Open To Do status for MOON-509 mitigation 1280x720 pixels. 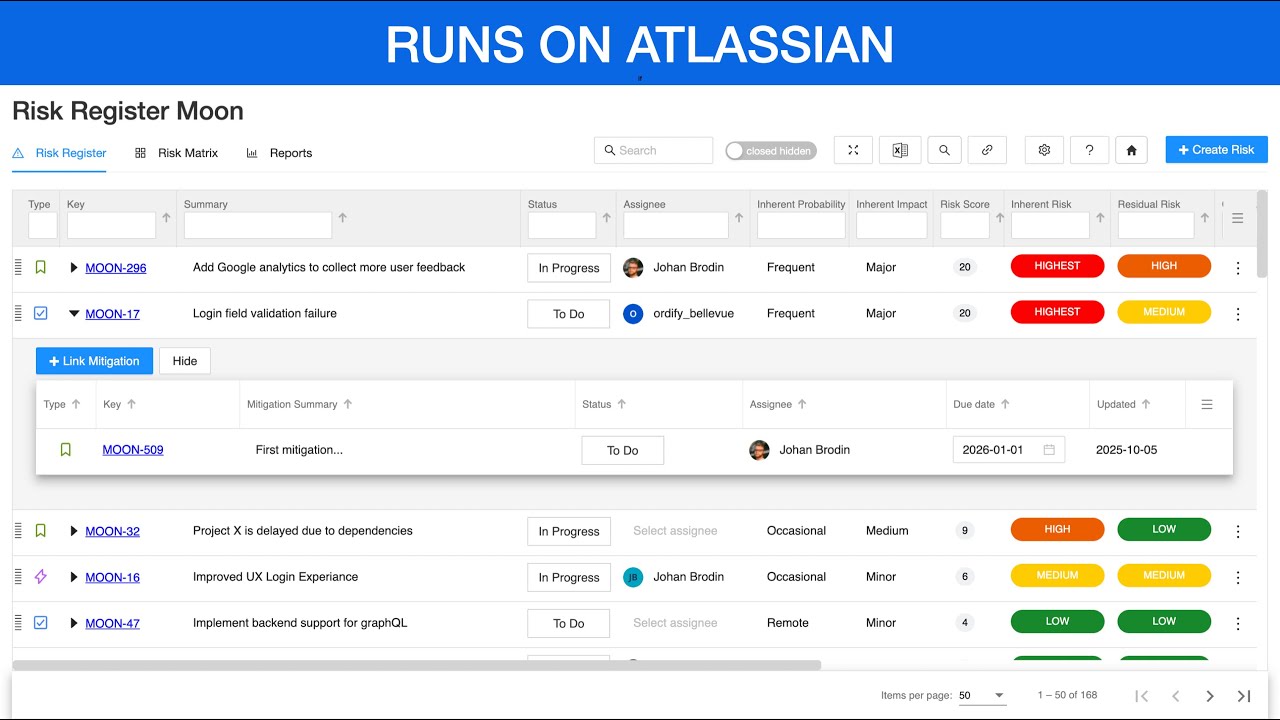click(622, 450)
